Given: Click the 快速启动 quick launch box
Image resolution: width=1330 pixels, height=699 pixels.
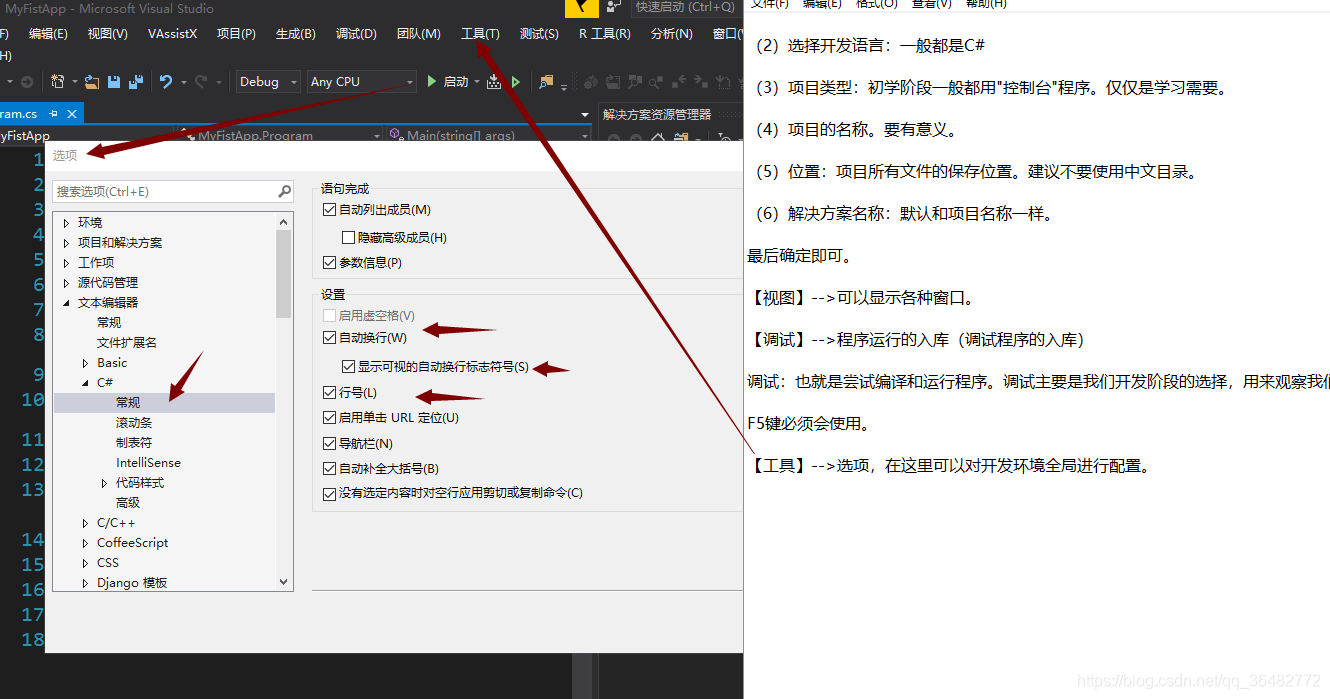Looking at the screenshot, I should 688,8.
